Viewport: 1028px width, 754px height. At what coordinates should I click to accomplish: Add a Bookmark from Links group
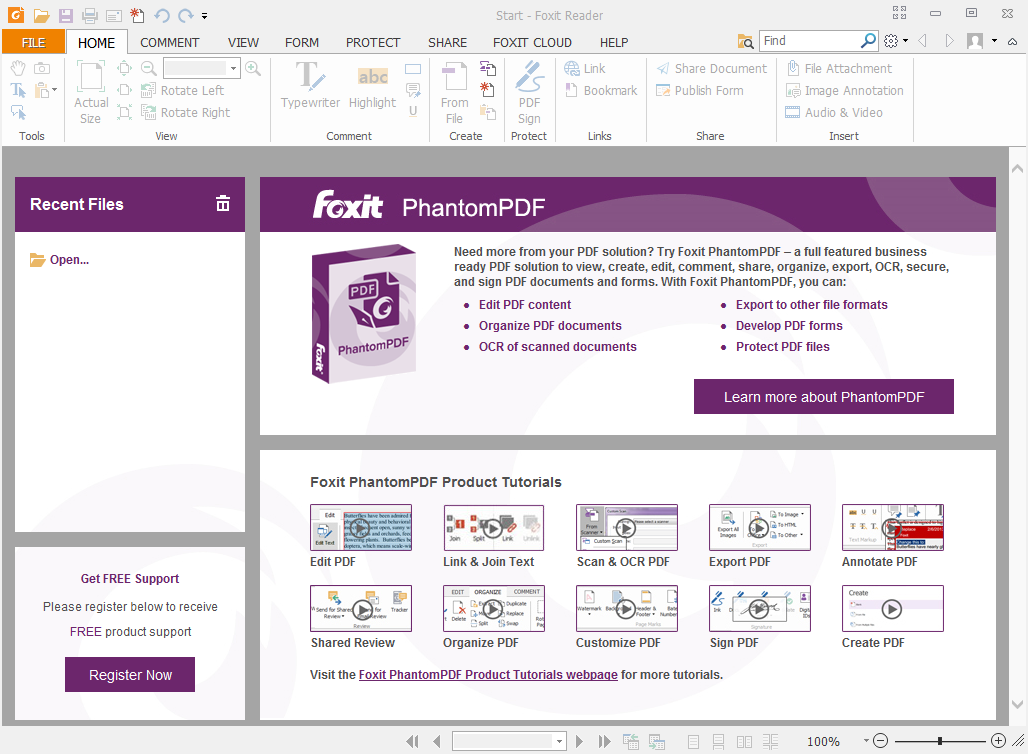(x=601, y=90)
